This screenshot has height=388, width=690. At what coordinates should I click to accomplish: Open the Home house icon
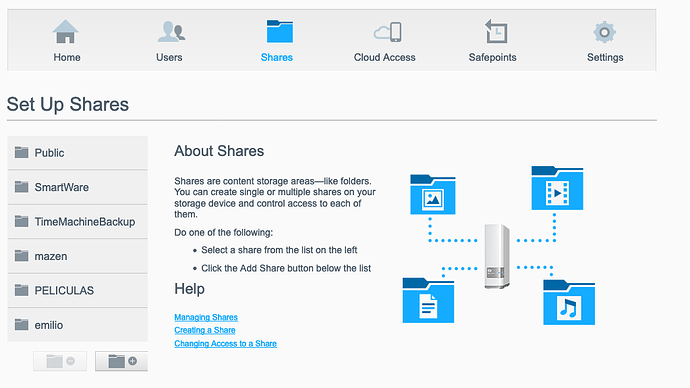coord(66,32)
